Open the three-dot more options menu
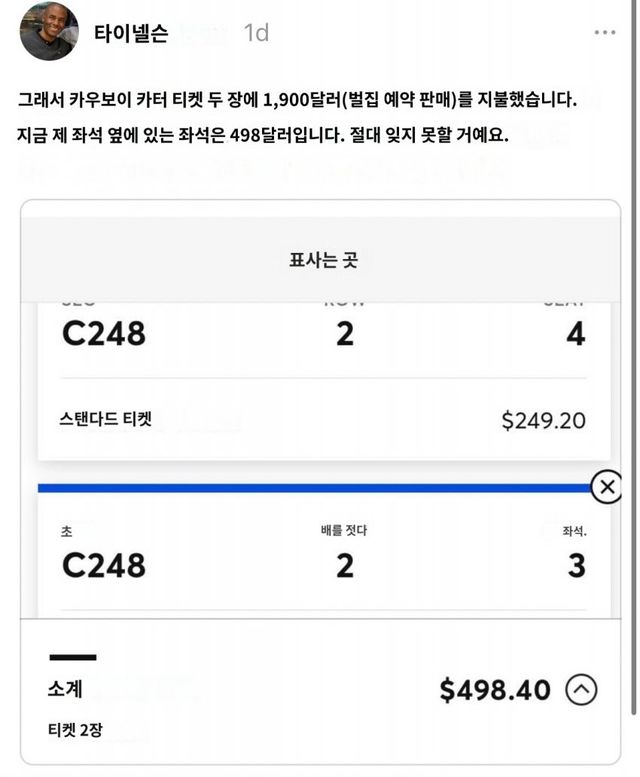The image size is (640, 777). pyautogui.click(x=605, y=33)
